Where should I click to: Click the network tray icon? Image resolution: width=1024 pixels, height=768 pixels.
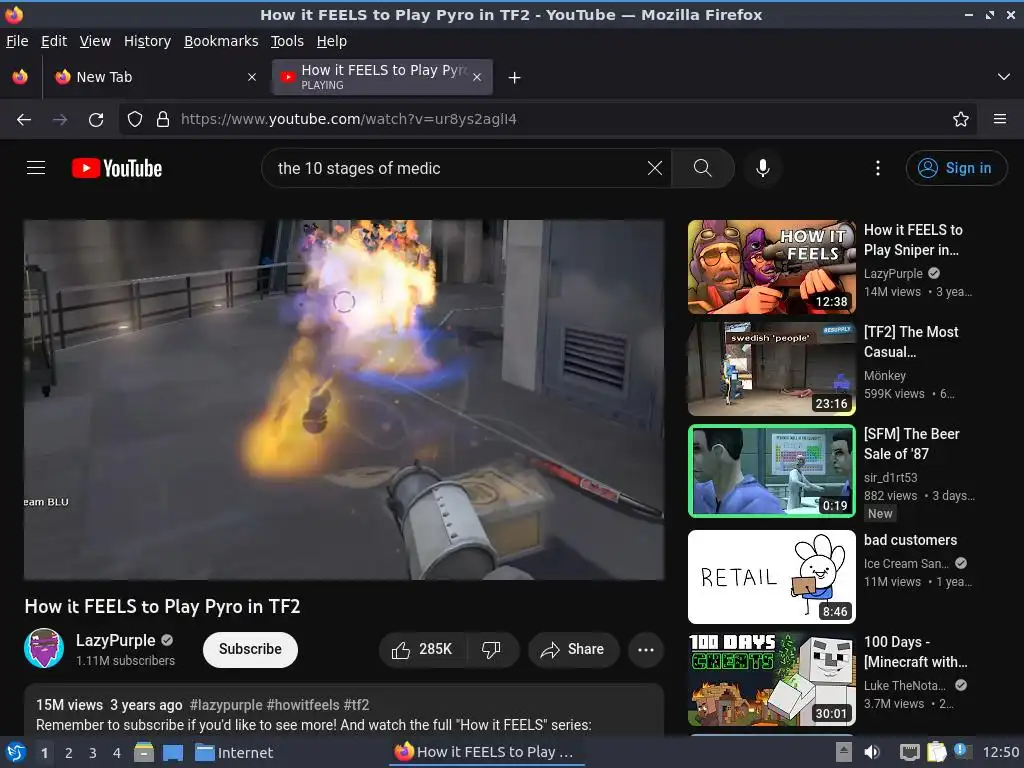tap(909, 752)
